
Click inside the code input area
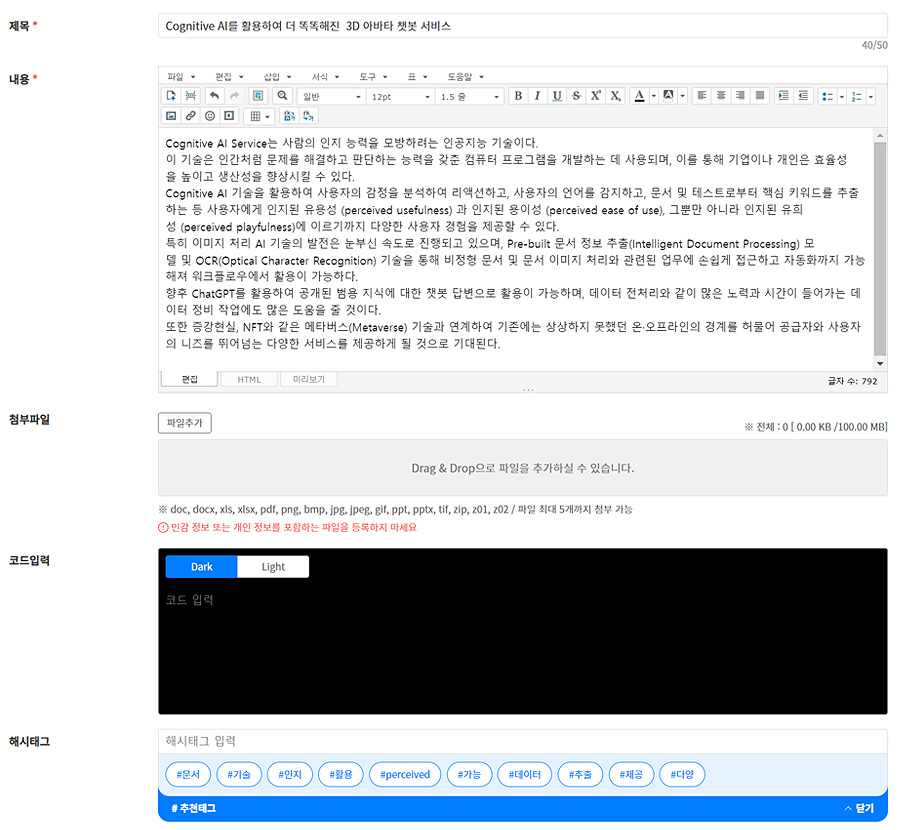(x=523, y=646)
